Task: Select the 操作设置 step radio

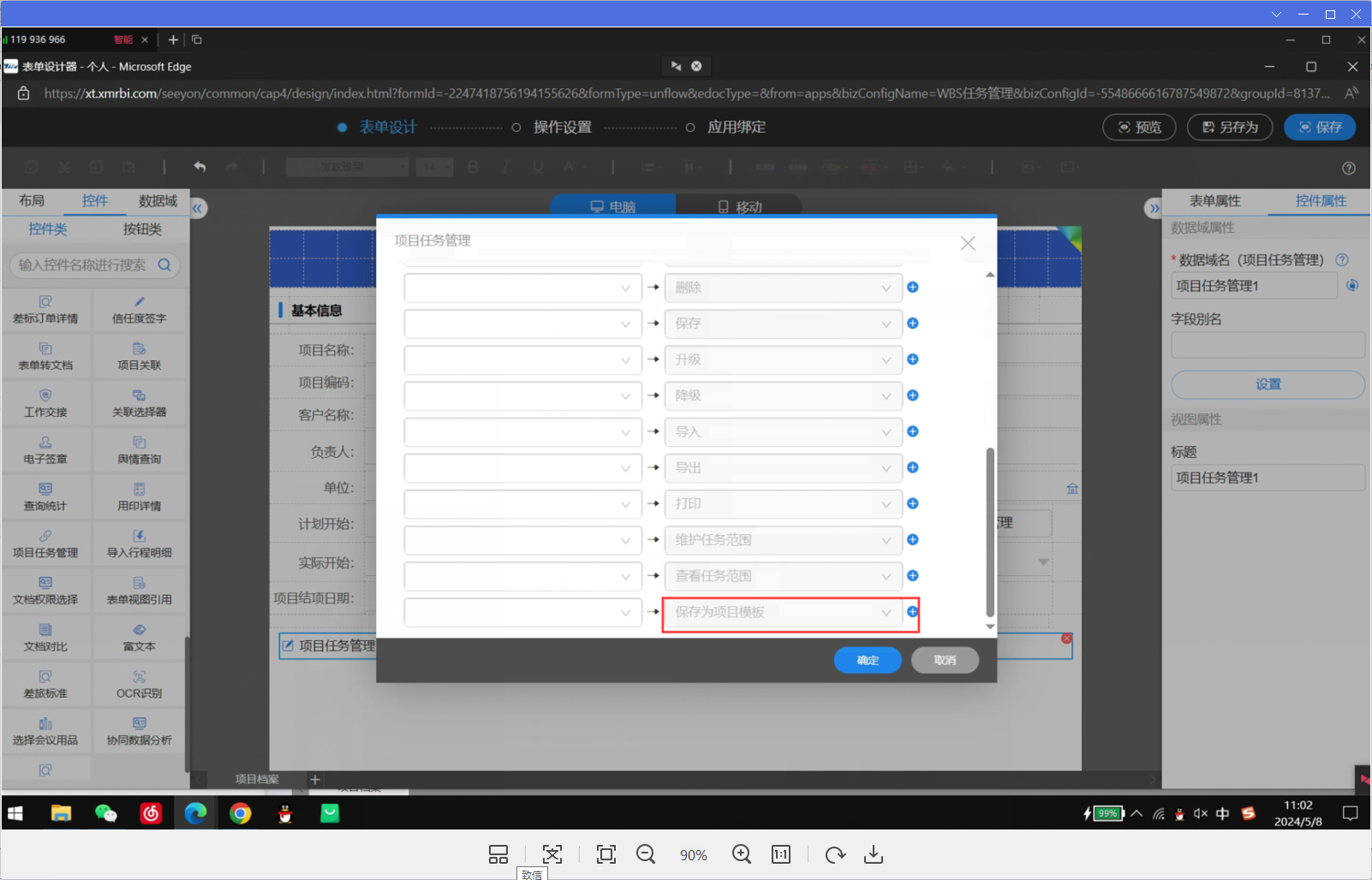Action: (x=516, y=128)
